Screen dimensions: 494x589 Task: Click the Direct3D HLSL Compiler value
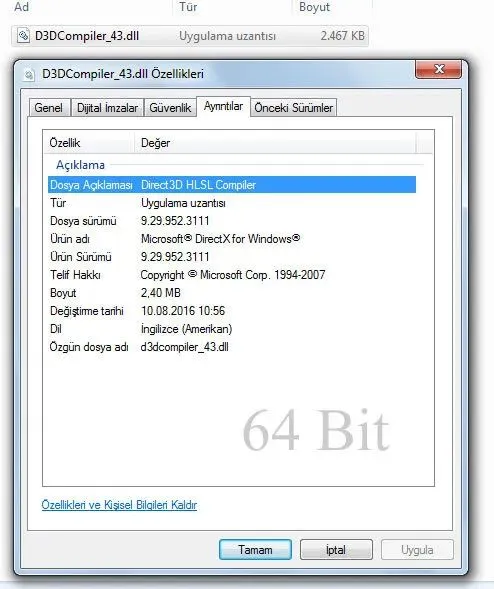(198, 185)
